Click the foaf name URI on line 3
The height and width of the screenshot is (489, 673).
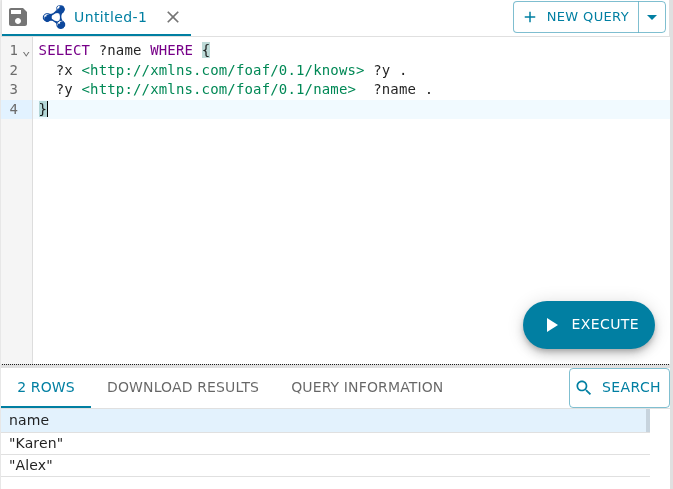click(218, 89)
